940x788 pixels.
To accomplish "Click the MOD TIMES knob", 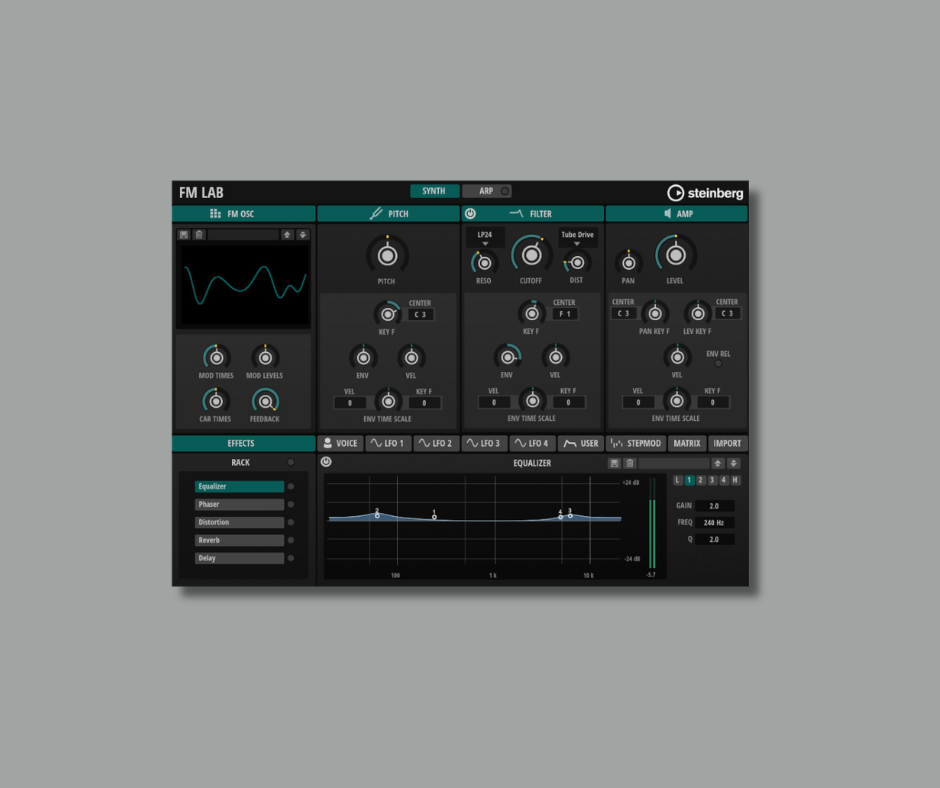I will 216,357.
